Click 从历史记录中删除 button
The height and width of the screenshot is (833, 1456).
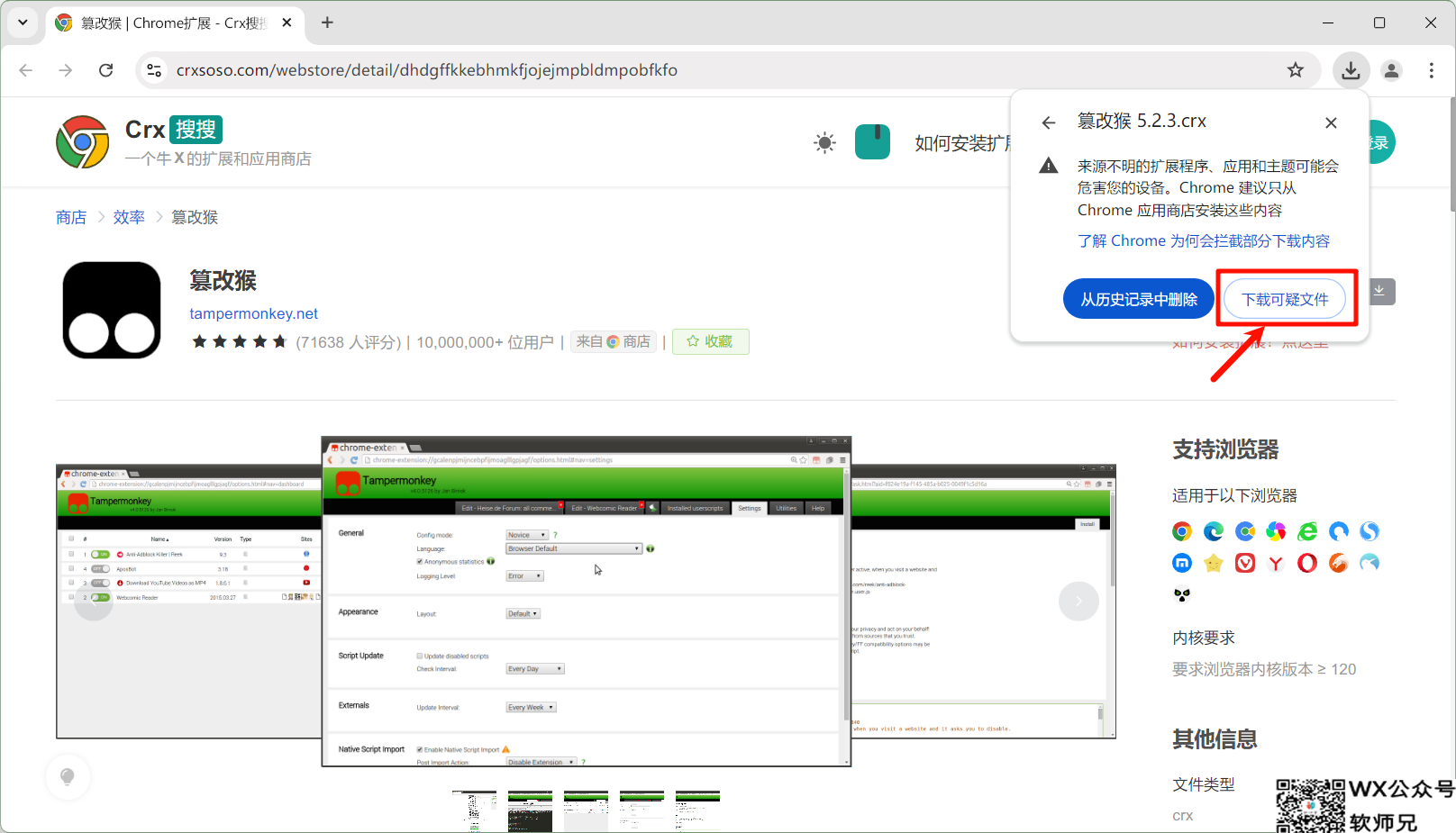1139,299
